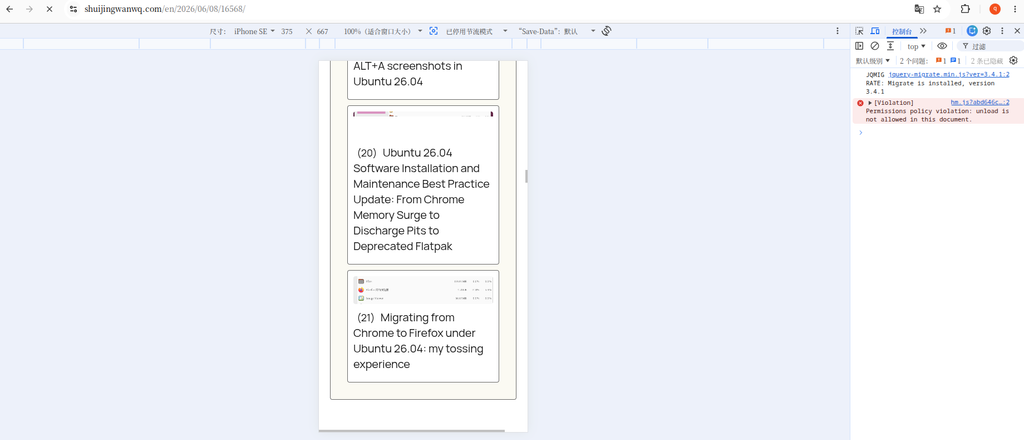Create live expression with eye icon
This screenshot has width=1024, height=440.
pyautogui.click(x=942, y=46)
